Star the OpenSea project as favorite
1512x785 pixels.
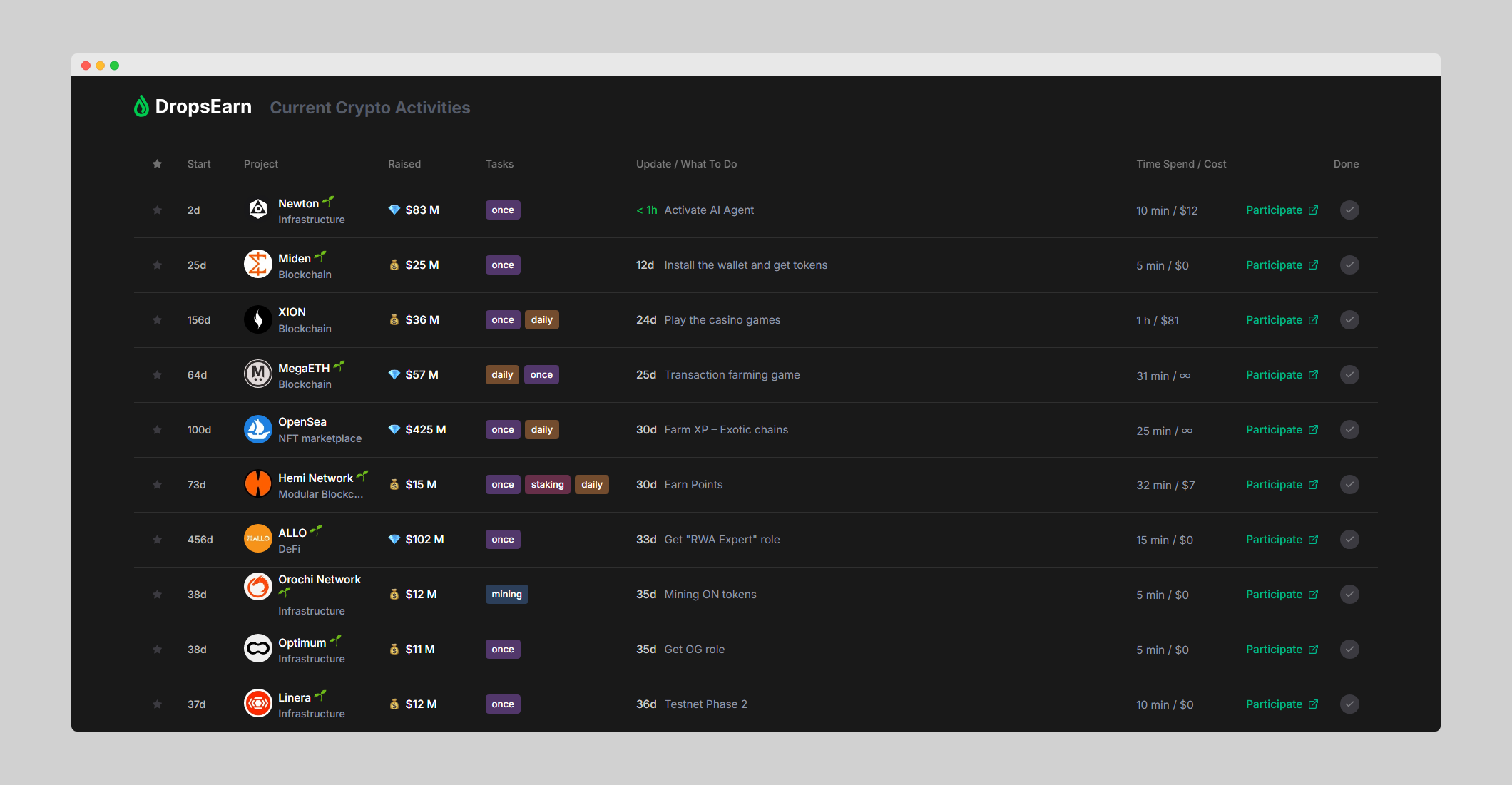[157, 430]
